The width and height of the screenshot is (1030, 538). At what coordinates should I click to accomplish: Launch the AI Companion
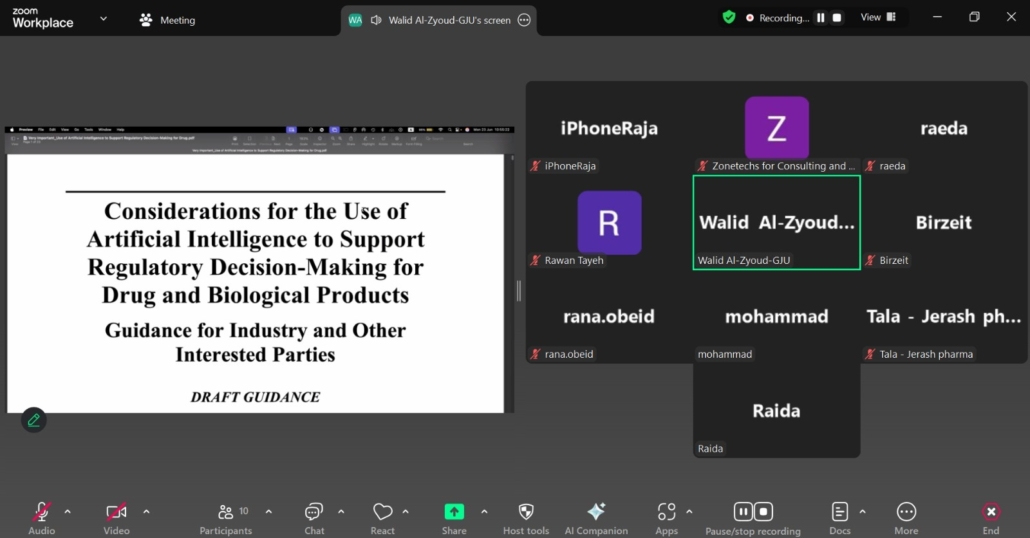coord(596,512)
